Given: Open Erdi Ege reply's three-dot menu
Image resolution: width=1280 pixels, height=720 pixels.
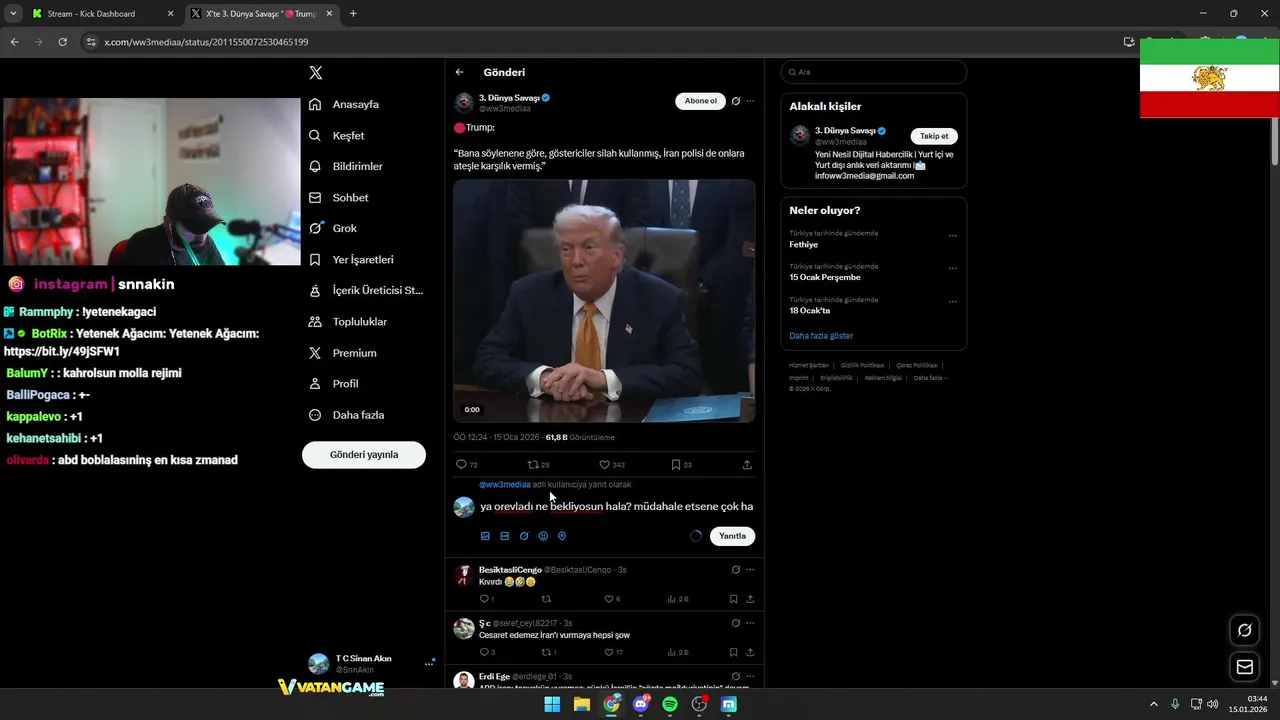Looking at the screenshot, I should [750, 677].
